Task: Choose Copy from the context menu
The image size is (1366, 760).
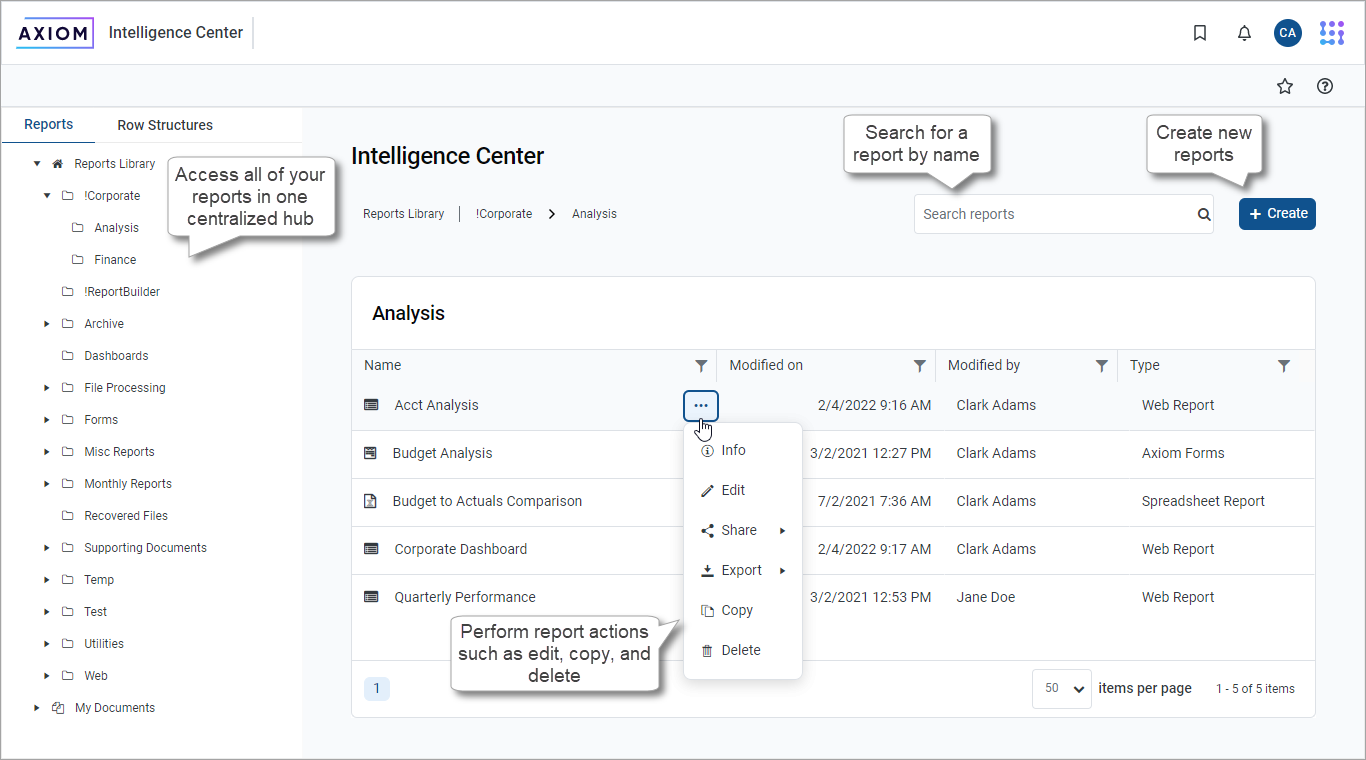Action: click(737, 610)
